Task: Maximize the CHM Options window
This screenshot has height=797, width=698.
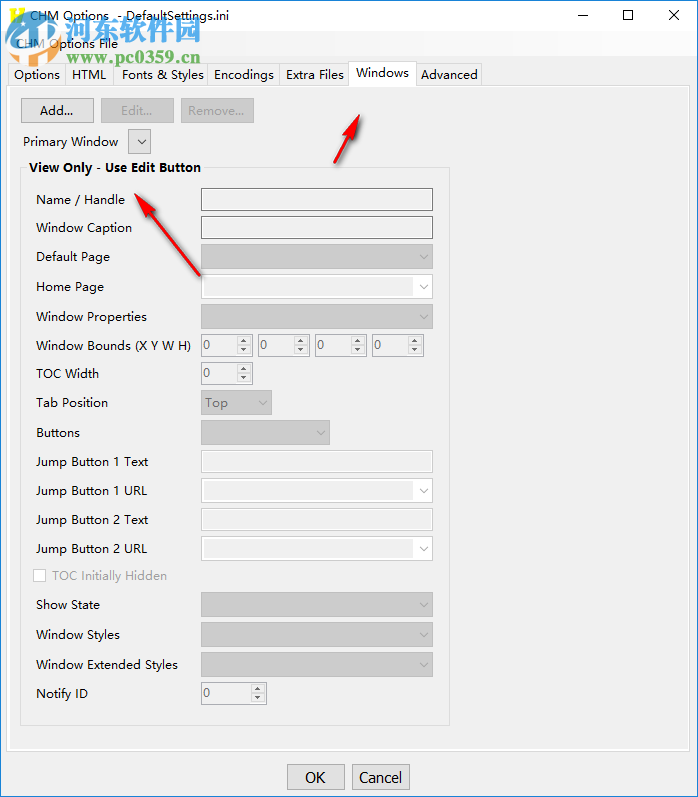Action: pyautogui.click(x=628, y=15)
